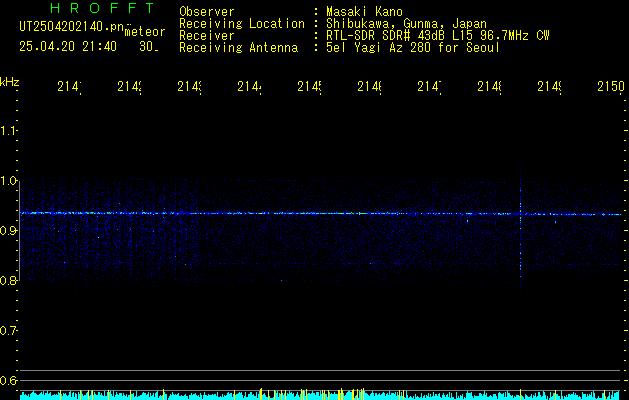This screenshot has height=400, width=629.
Task: Click the Receiving Antenna label
Action: 239,48
